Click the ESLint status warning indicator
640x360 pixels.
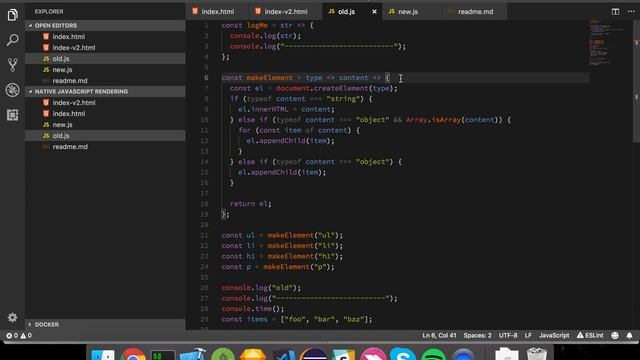click(x=590, y=336)
